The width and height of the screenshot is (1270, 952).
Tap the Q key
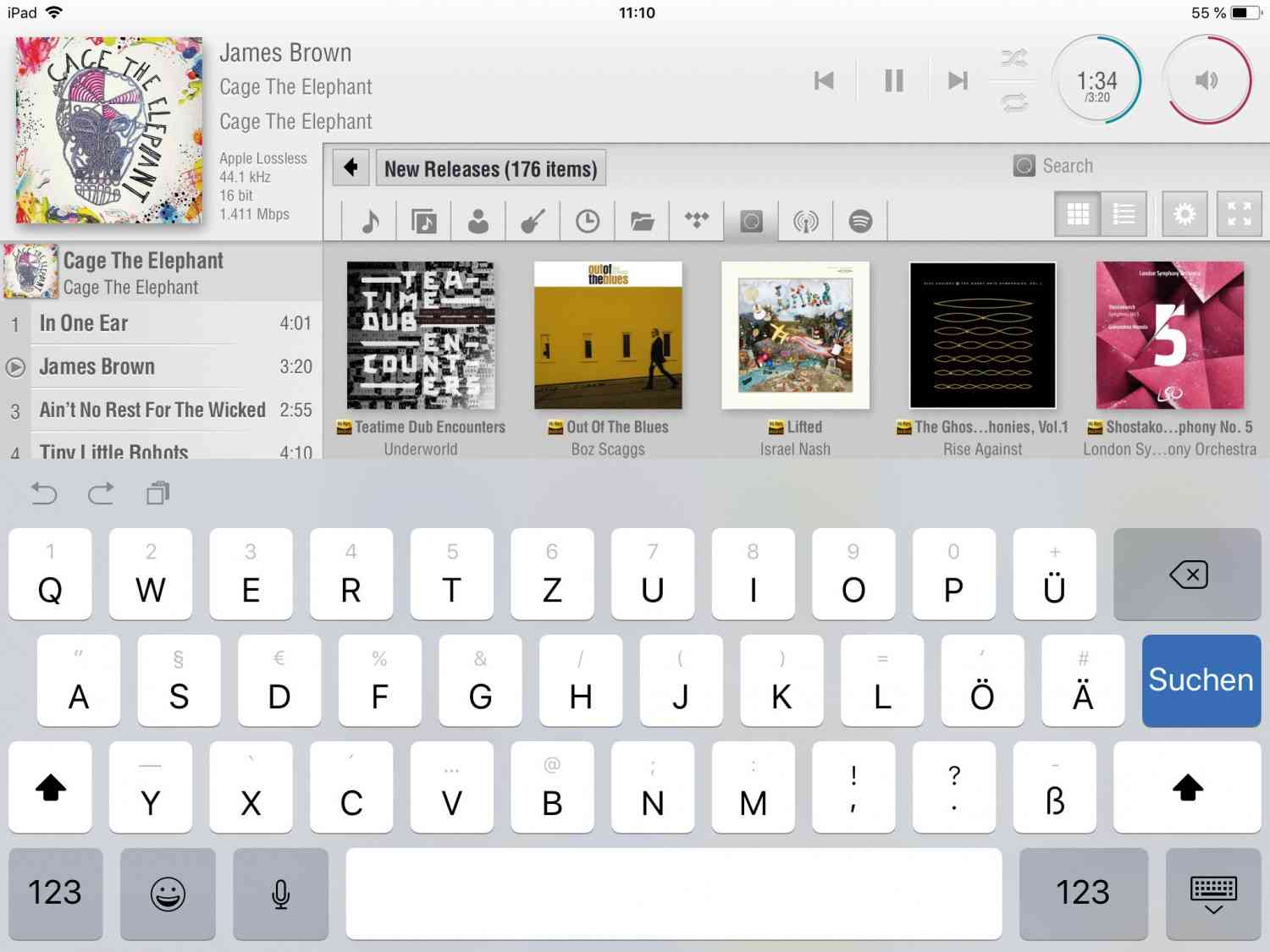click(x=50, y=575)
